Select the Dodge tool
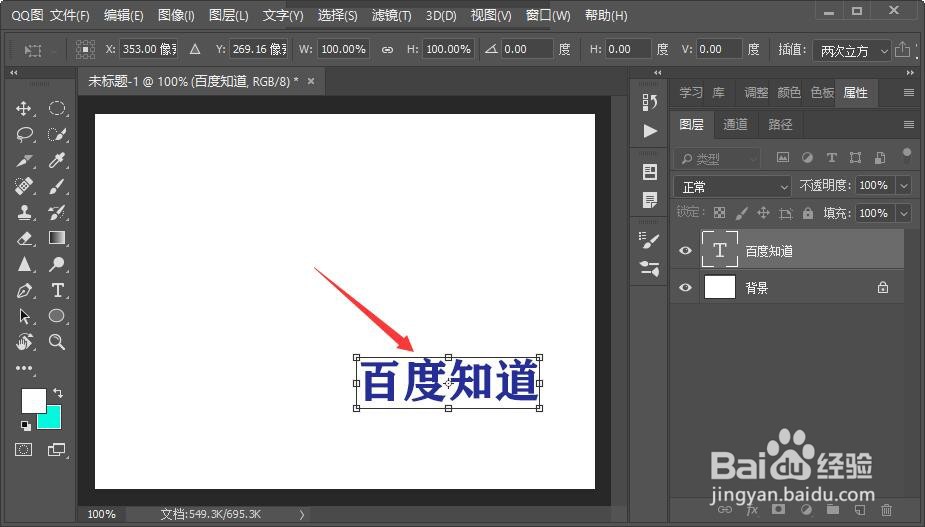The image size is (925, 527). 57,264
